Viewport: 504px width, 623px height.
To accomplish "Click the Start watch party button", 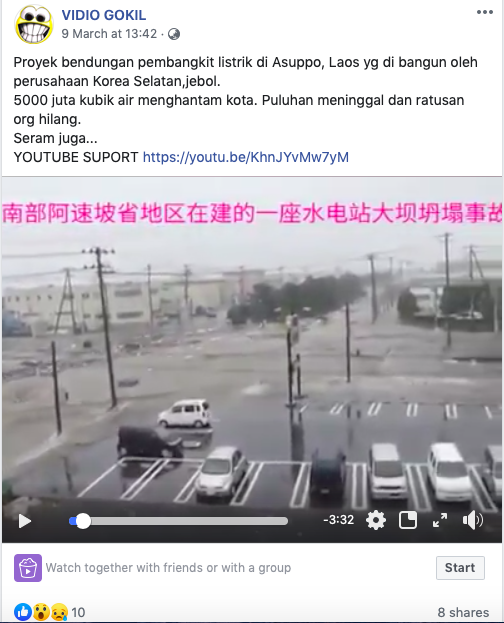I will pos(460,568).
